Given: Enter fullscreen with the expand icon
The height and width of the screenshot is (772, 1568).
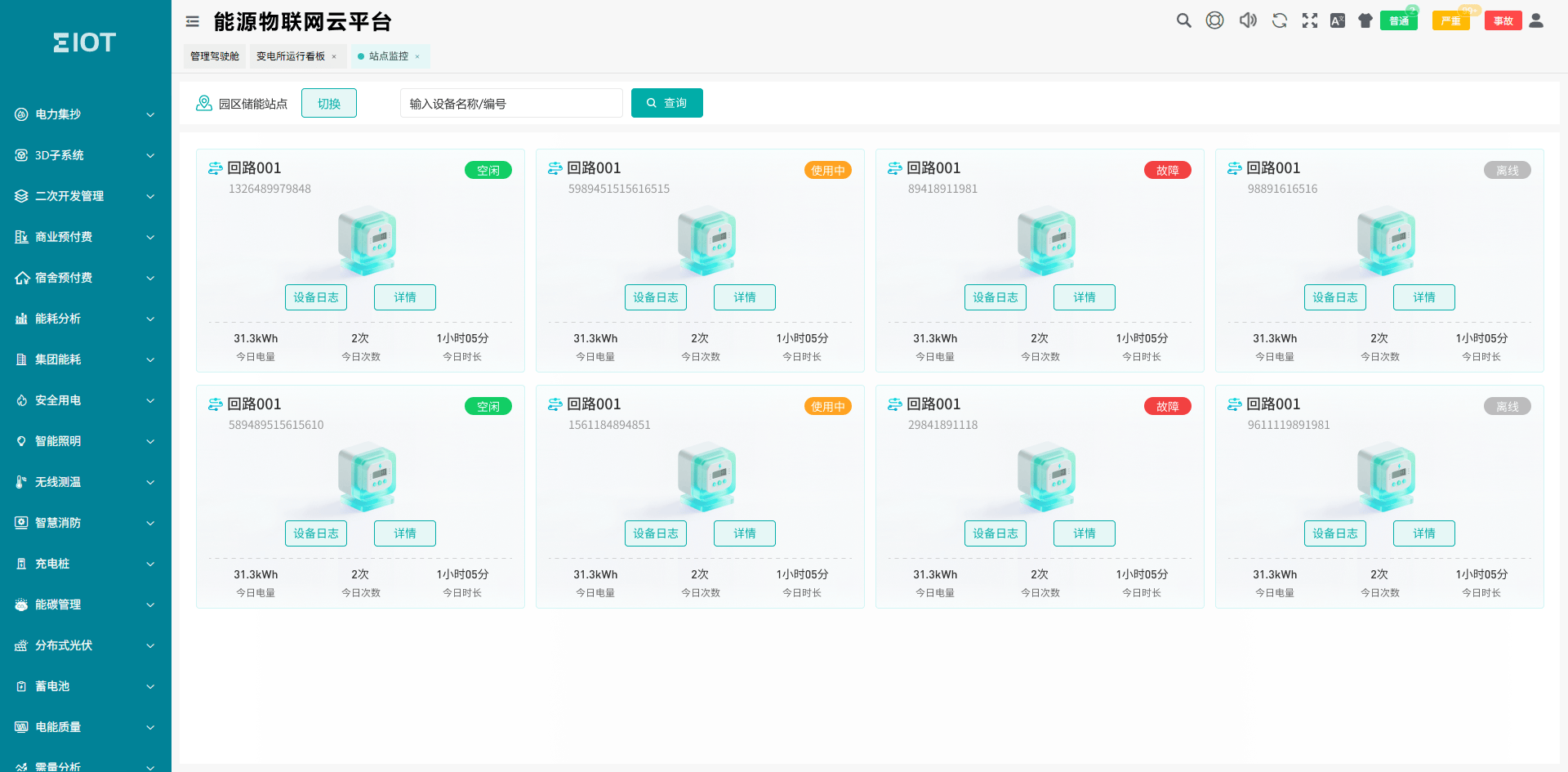Looking at the screenshot, I should (x=1310, y=21).
